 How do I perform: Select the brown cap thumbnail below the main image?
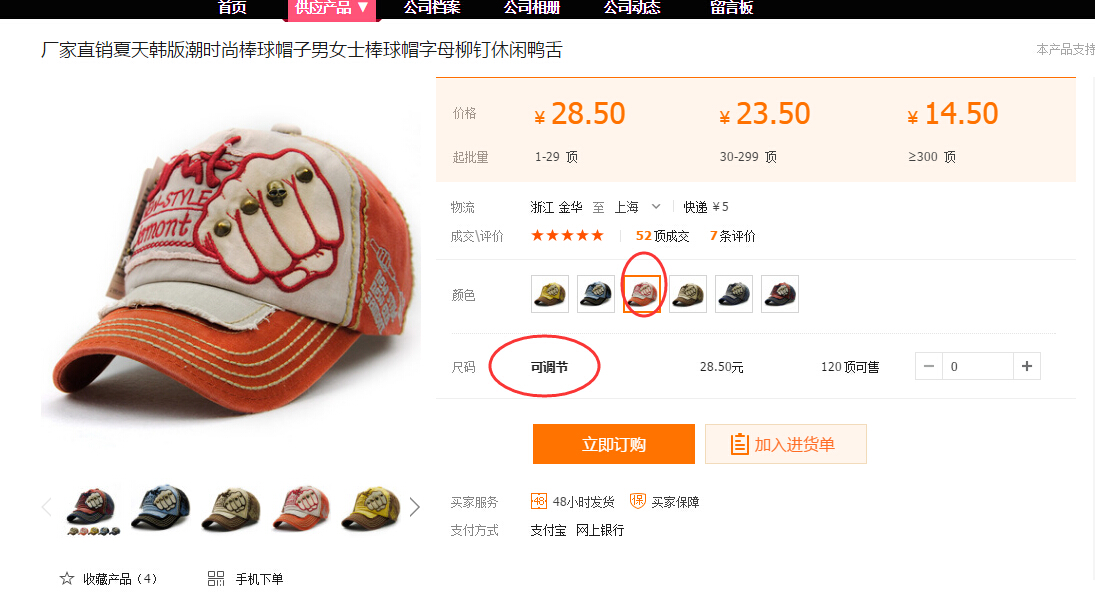231,508
